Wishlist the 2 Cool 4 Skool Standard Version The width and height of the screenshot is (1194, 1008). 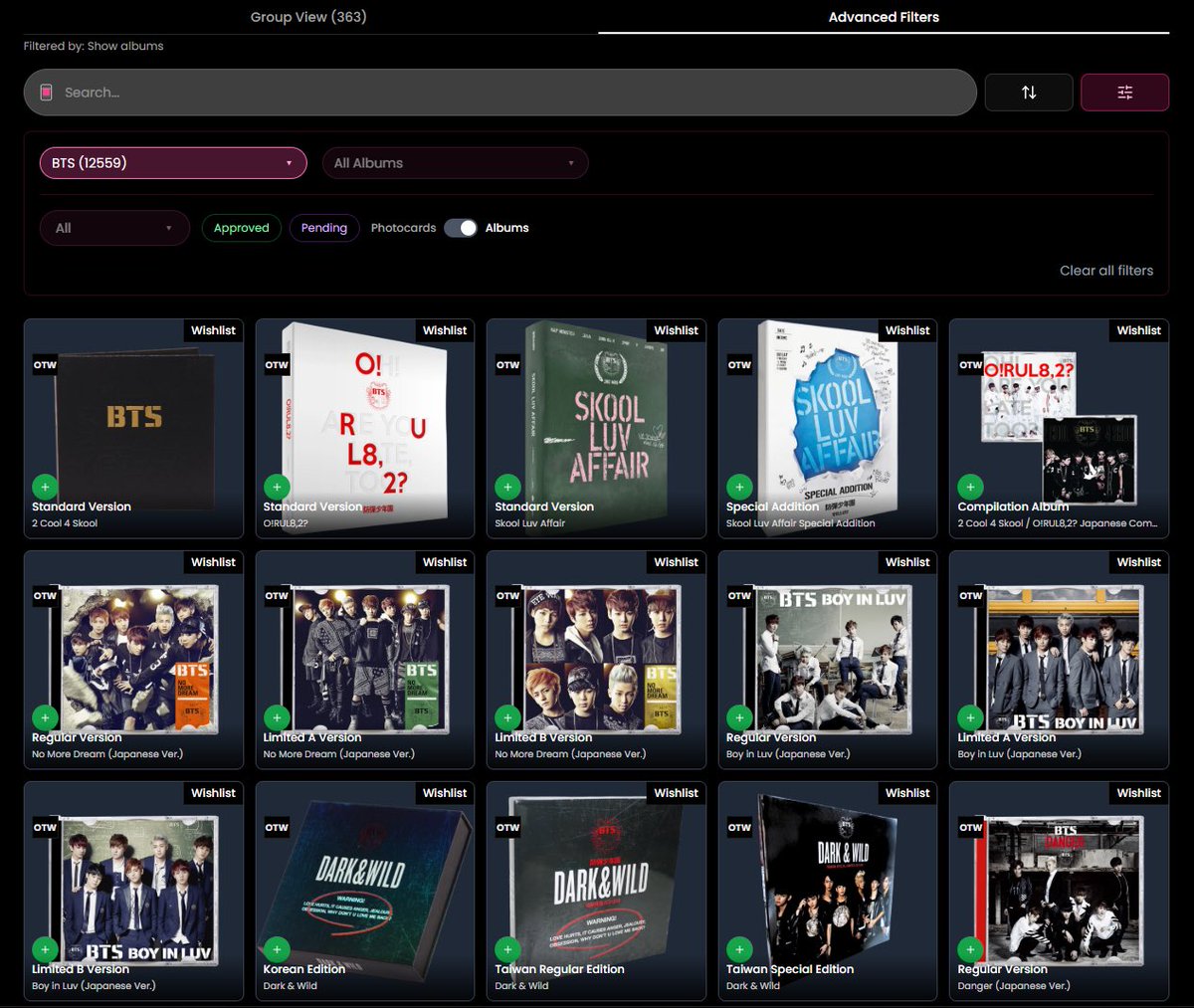[x=213, y=330]
